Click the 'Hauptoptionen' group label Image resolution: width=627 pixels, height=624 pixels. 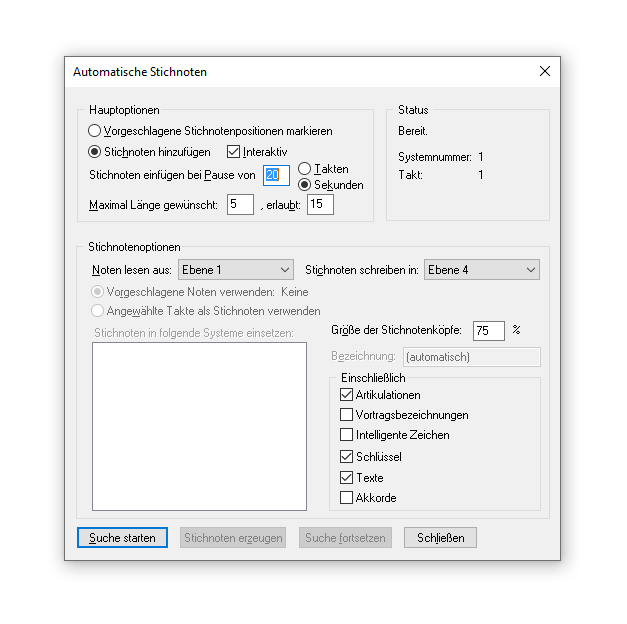(124, 110)
